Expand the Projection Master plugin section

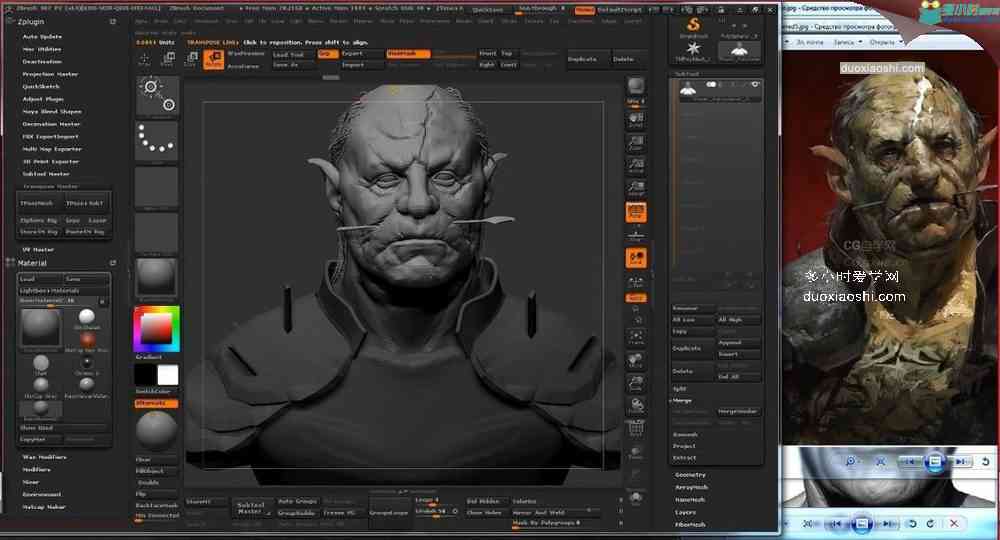pos(50,74)
